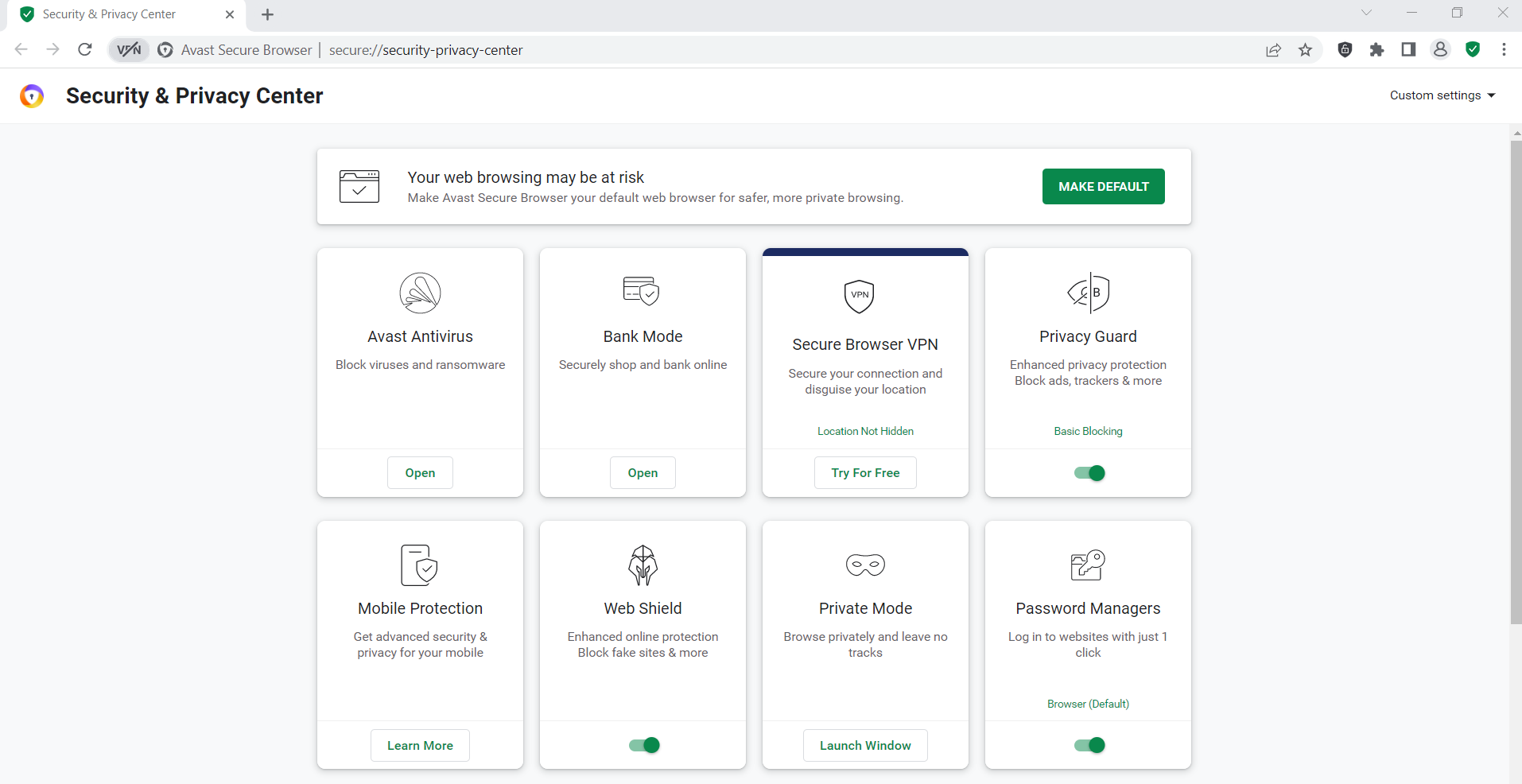Click the Secure Browser VPN title text
The width and height of the screenshot is (1522, 784).
pos(865,344)
